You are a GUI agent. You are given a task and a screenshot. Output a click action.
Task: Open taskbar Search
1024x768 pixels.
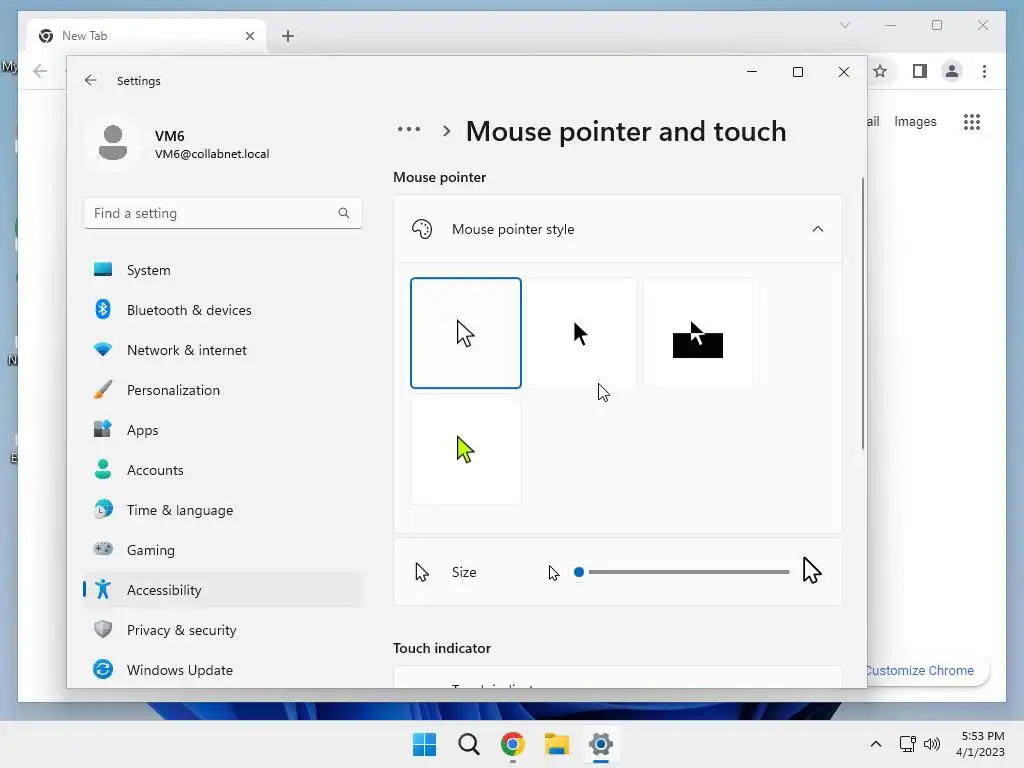click(469, 744)
